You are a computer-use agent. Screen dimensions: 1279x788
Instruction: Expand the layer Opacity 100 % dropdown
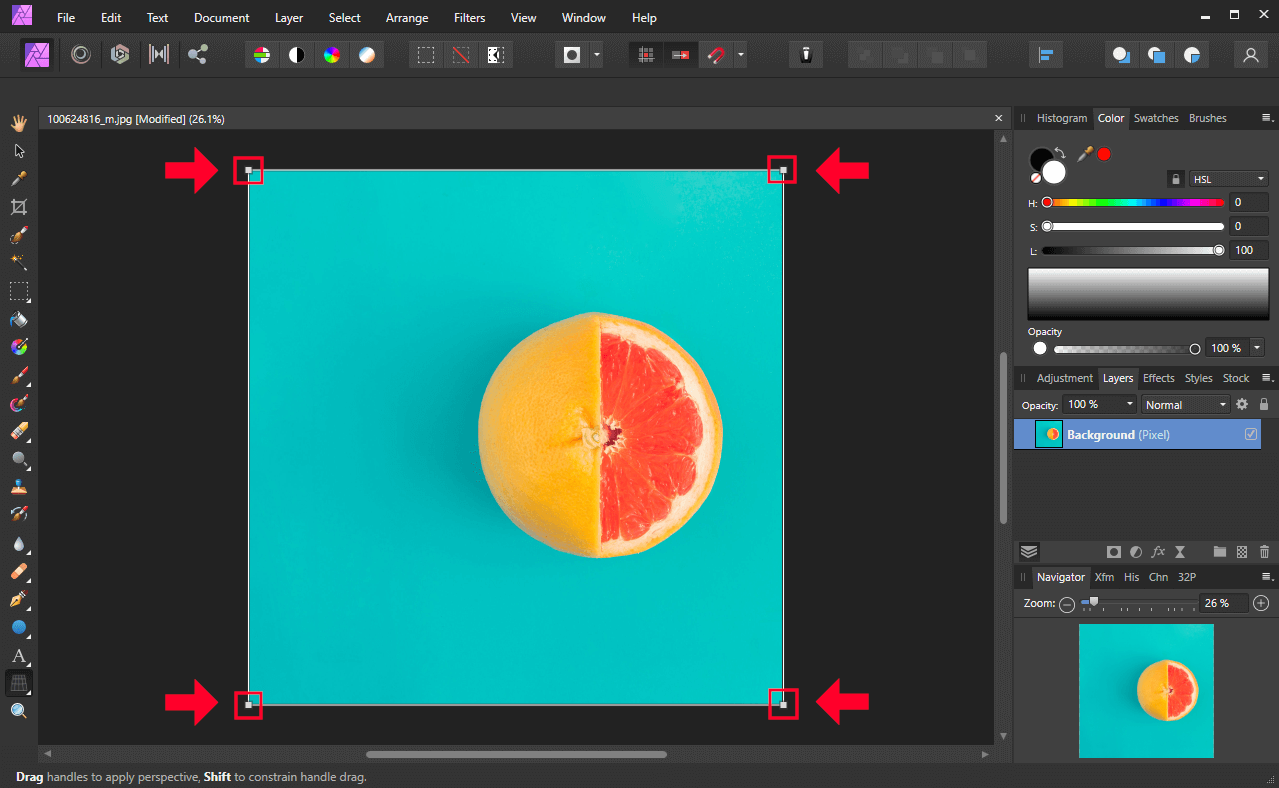click(x=1129, y=405)
